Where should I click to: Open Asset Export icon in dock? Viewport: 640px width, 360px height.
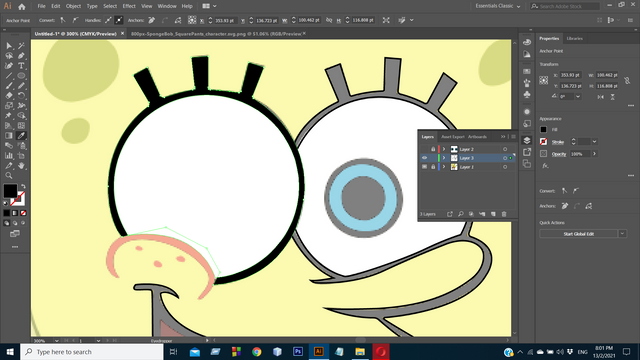[527, 152]
